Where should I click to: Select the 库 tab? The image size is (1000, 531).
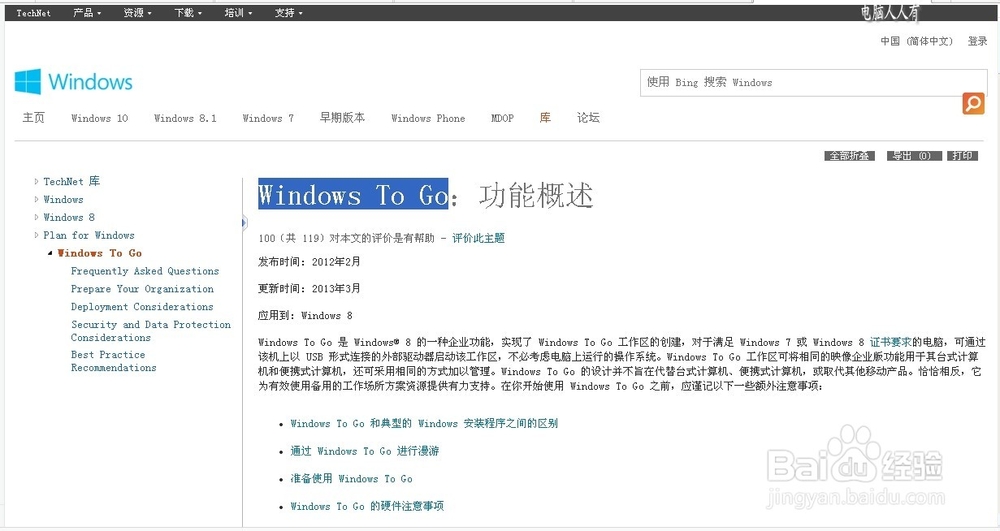point(545,118)
